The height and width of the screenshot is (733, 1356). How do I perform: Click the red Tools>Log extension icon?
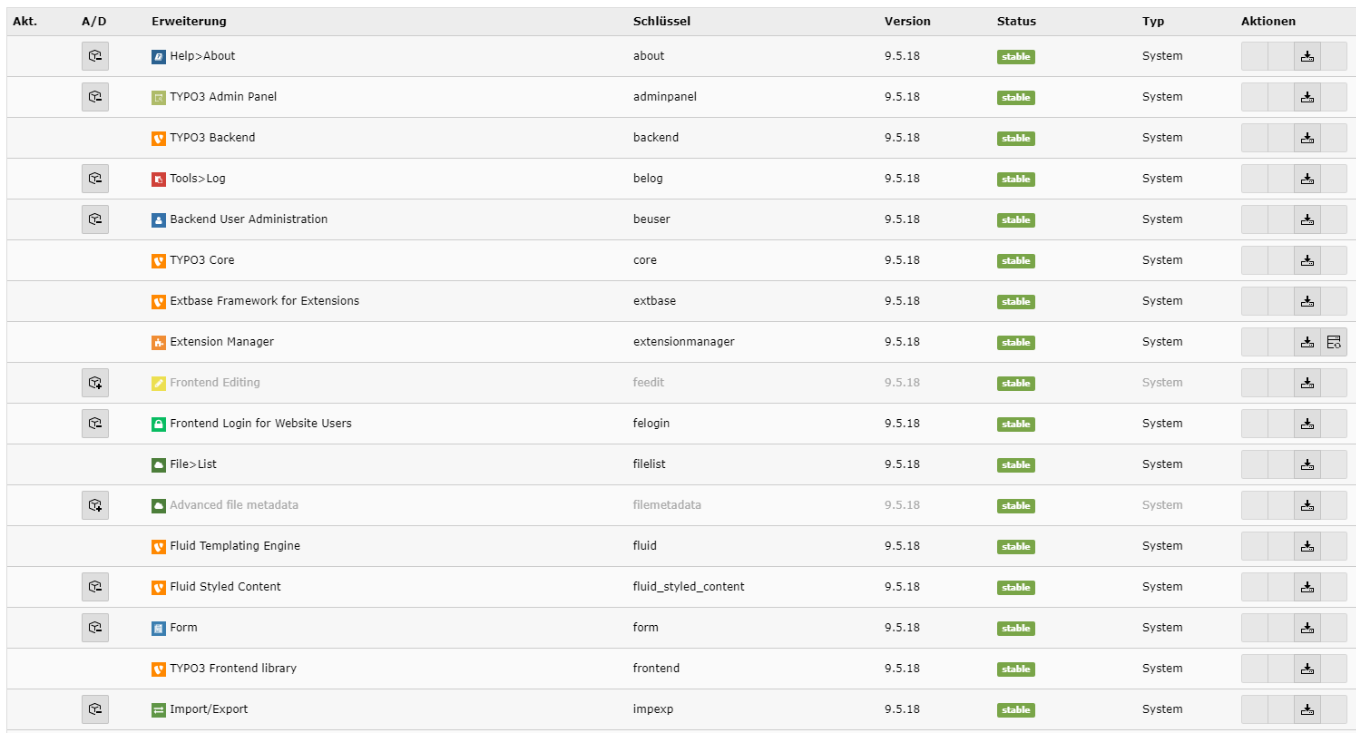[158, 179]
